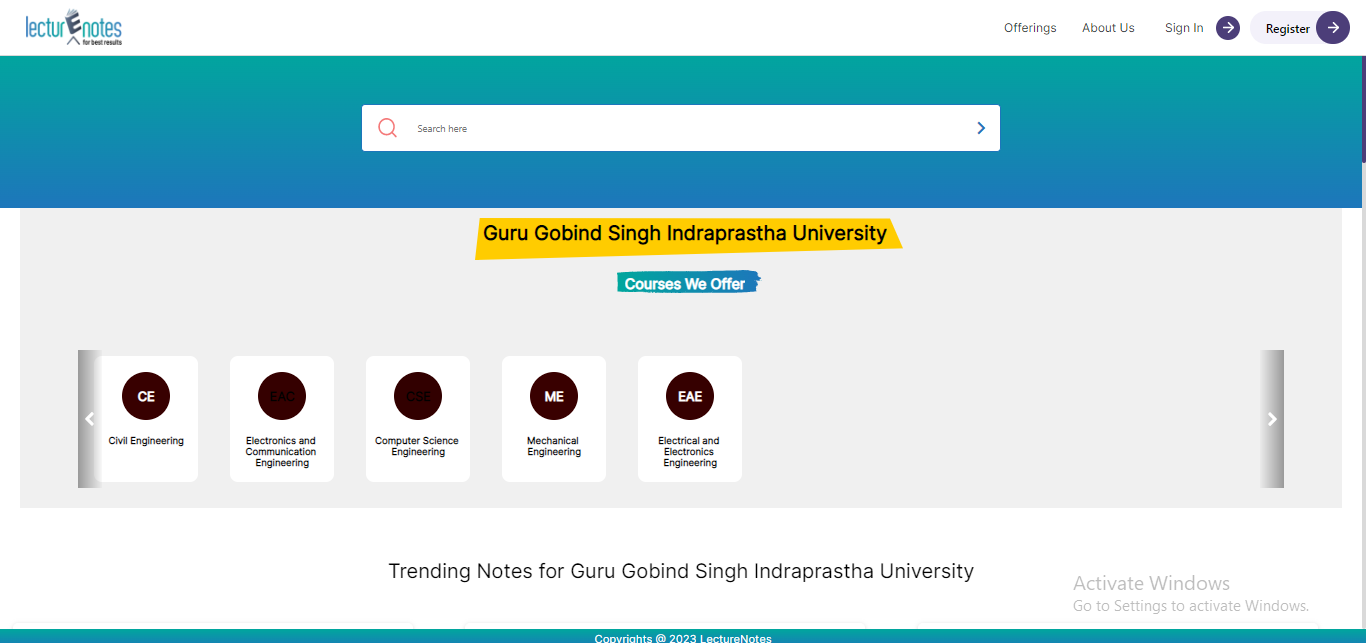Click the LectureNotes logo
Image resolution: width=1366 pixels, height=643 pixels.
pos(74,28)
